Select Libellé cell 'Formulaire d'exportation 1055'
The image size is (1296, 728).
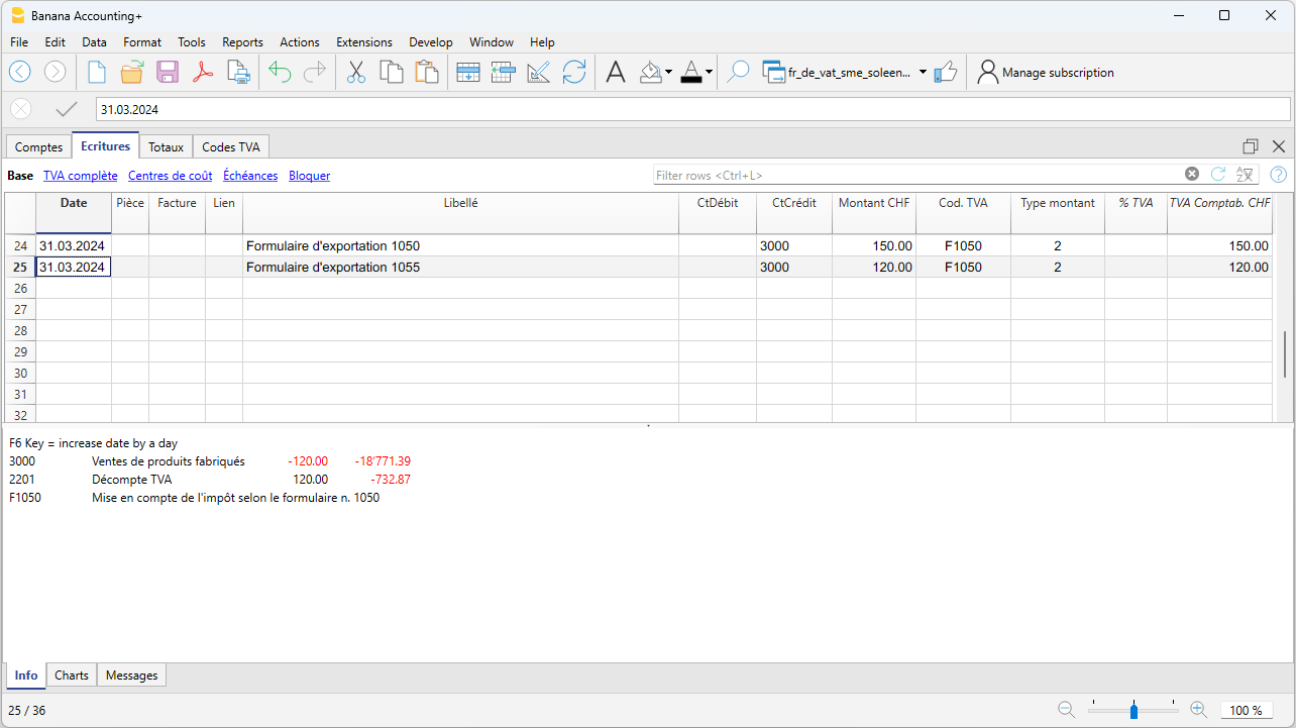[x=460, y=267]
